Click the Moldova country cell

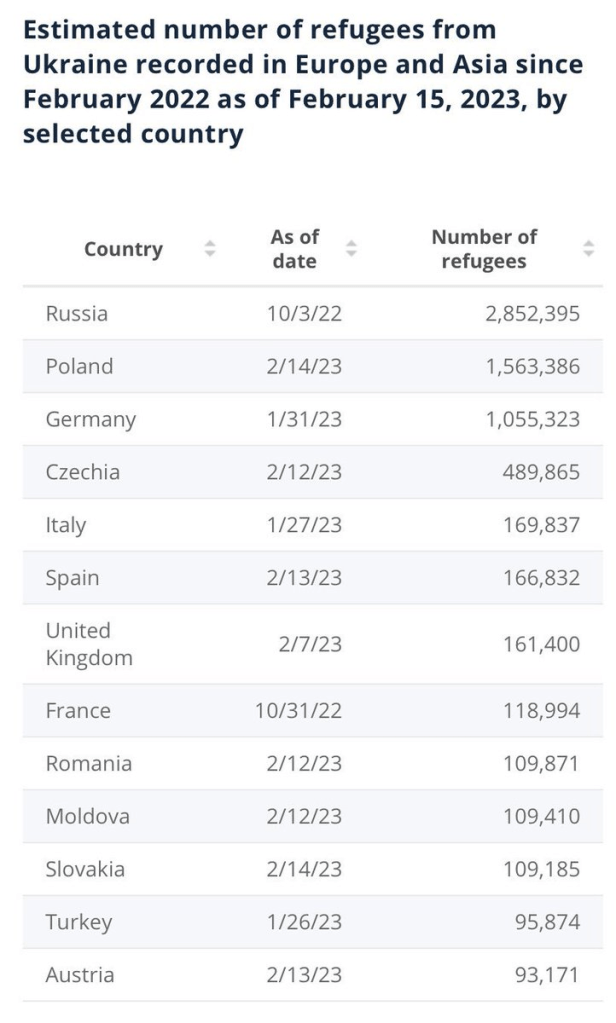(x=88, y=817)
